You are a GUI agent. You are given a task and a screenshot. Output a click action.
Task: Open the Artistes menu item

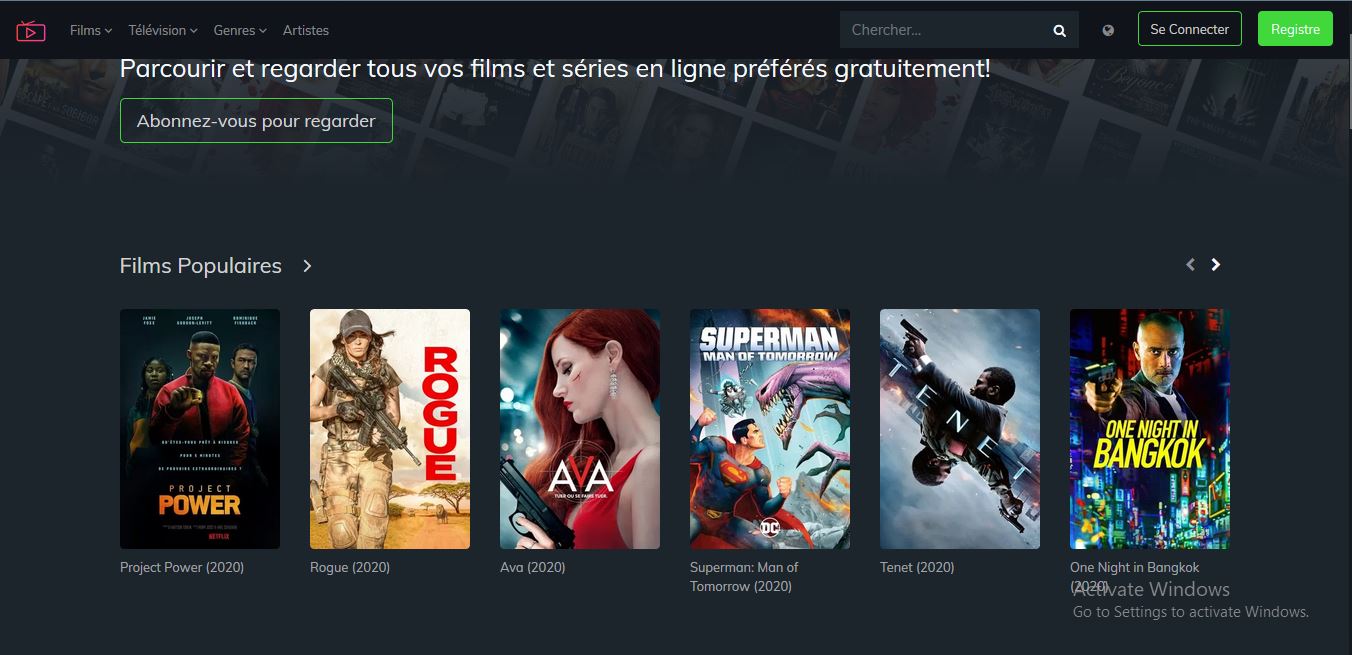(306, 30)
